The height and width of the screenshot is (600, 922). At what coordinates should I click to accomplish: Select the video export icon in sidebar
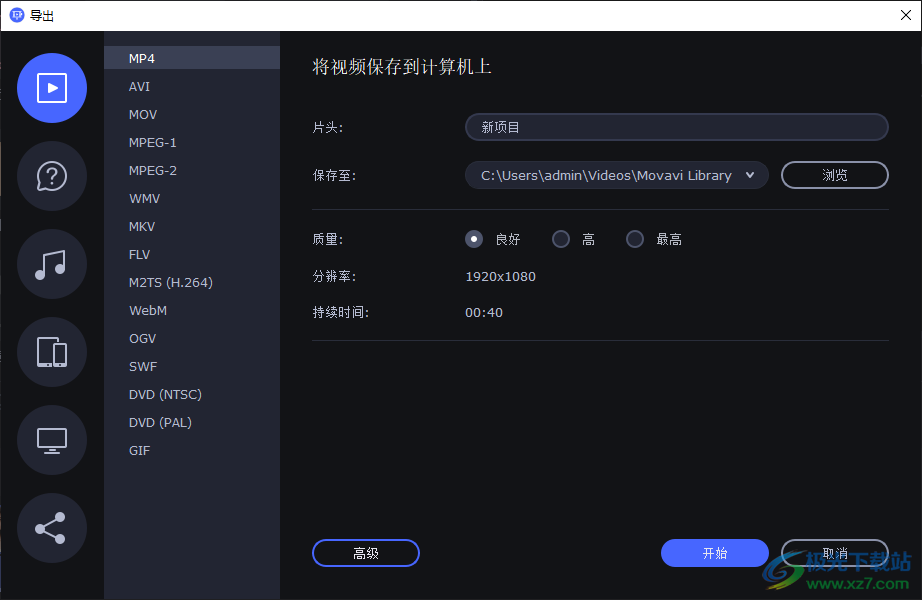52,88
